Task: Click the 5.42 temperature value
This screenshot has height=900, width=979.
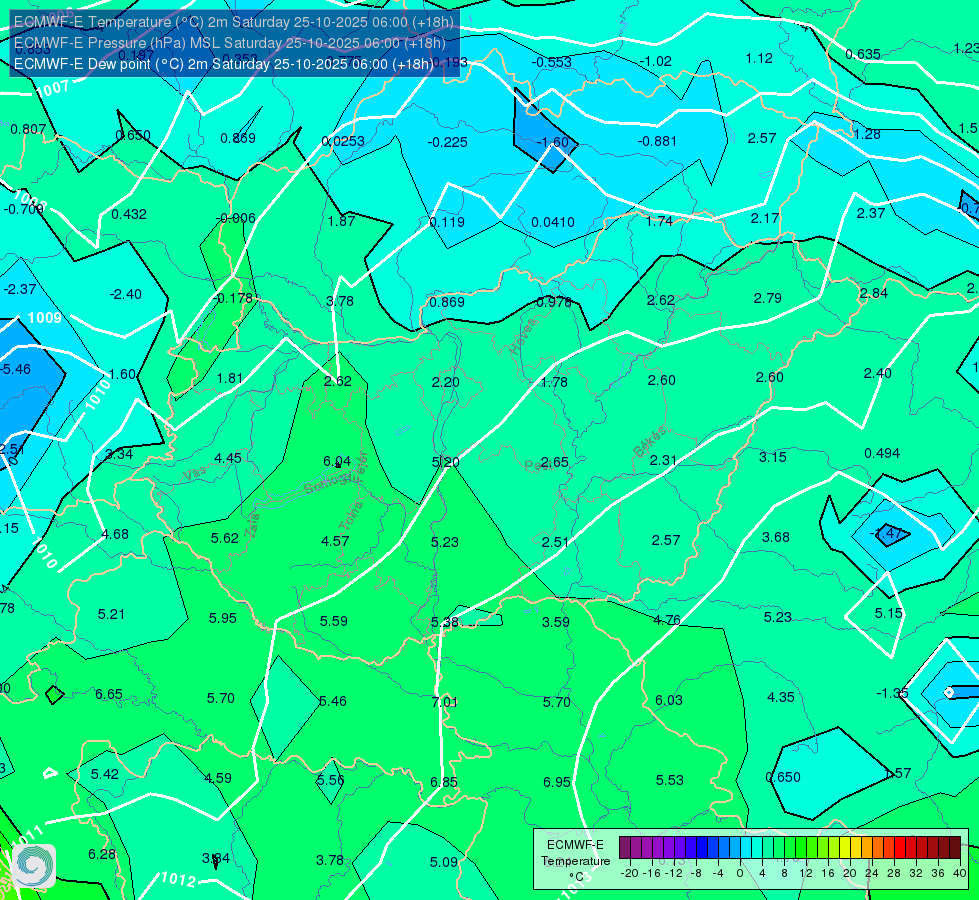Action: point(105,774)
